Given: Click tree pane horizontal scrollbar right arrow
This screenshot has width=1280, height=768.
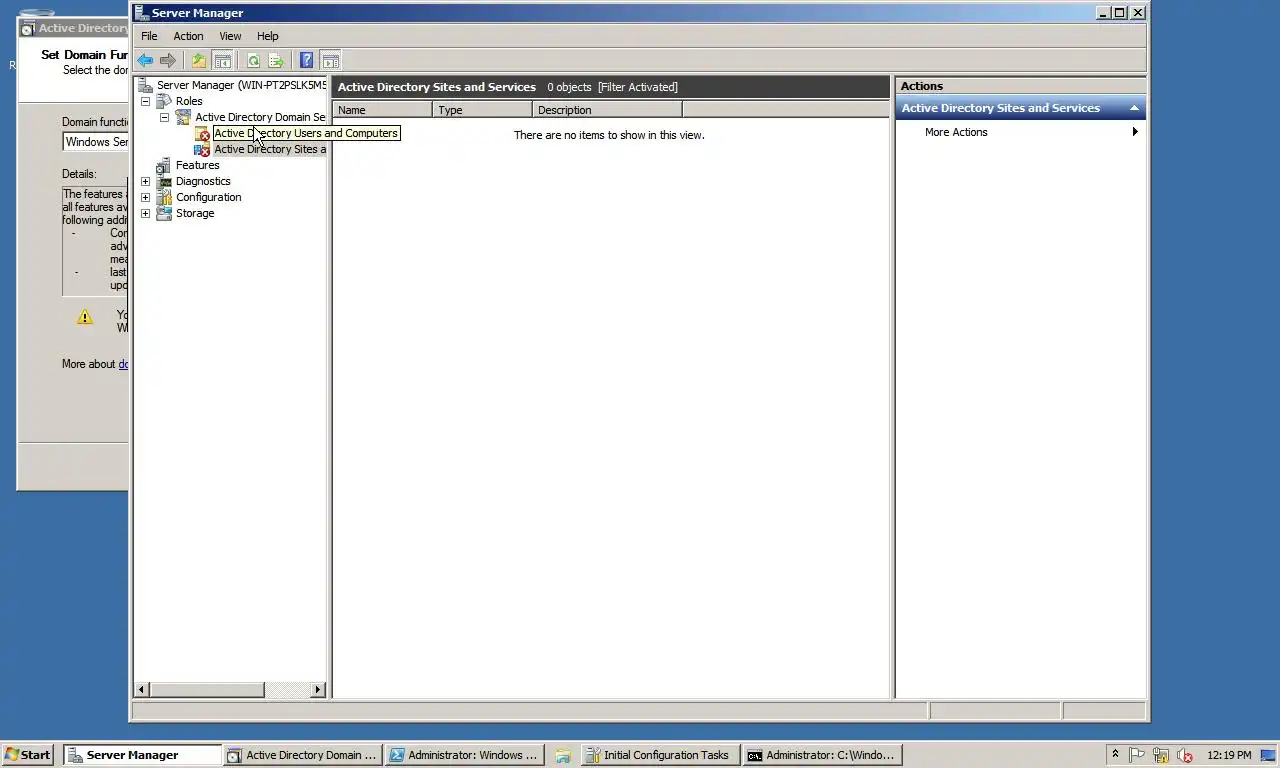Looking at the screenshot, I should (318, 689).
